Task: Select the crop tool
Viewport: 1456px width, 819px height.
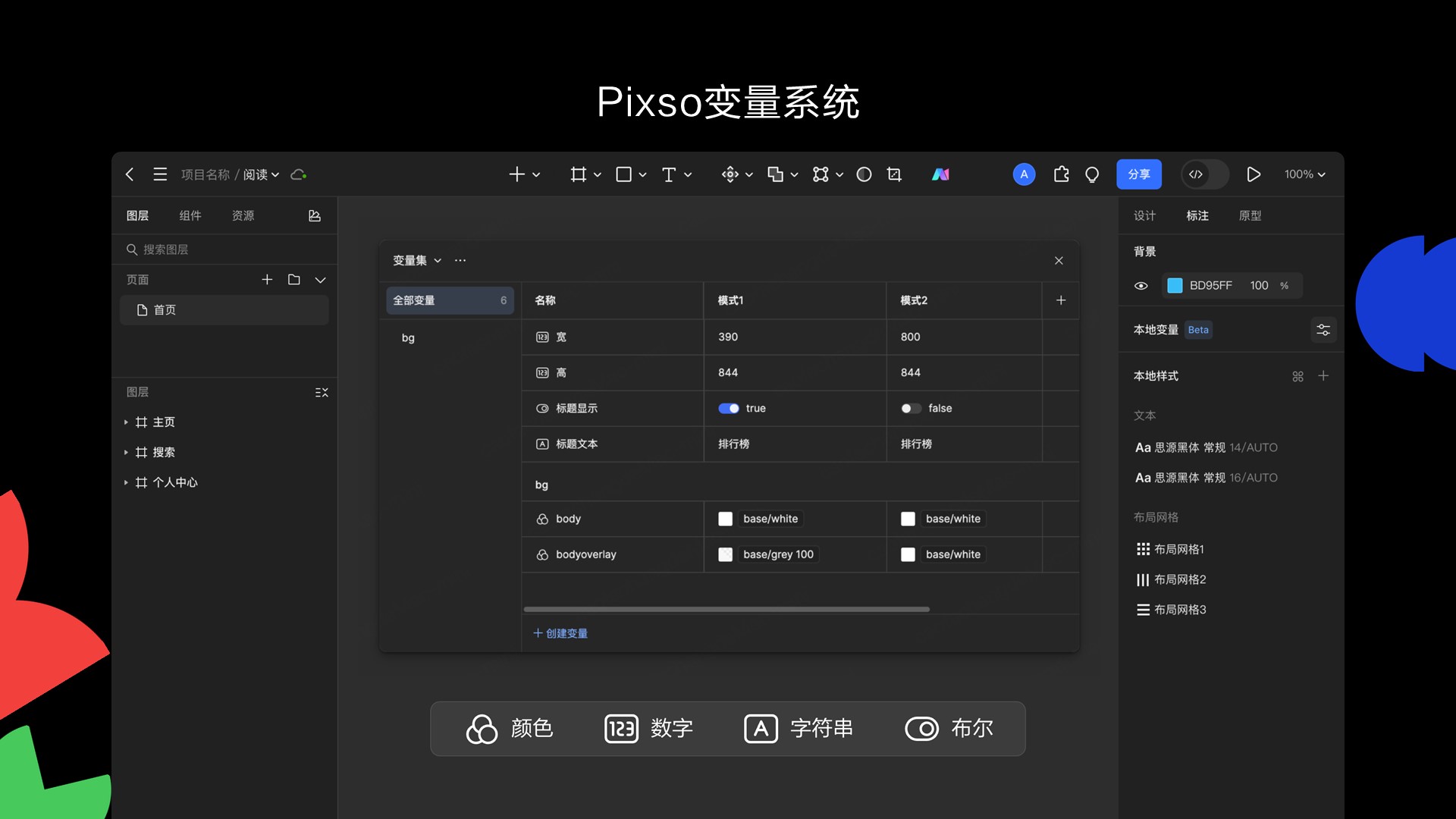Action: pyautogui.click(x=895, y=174)
